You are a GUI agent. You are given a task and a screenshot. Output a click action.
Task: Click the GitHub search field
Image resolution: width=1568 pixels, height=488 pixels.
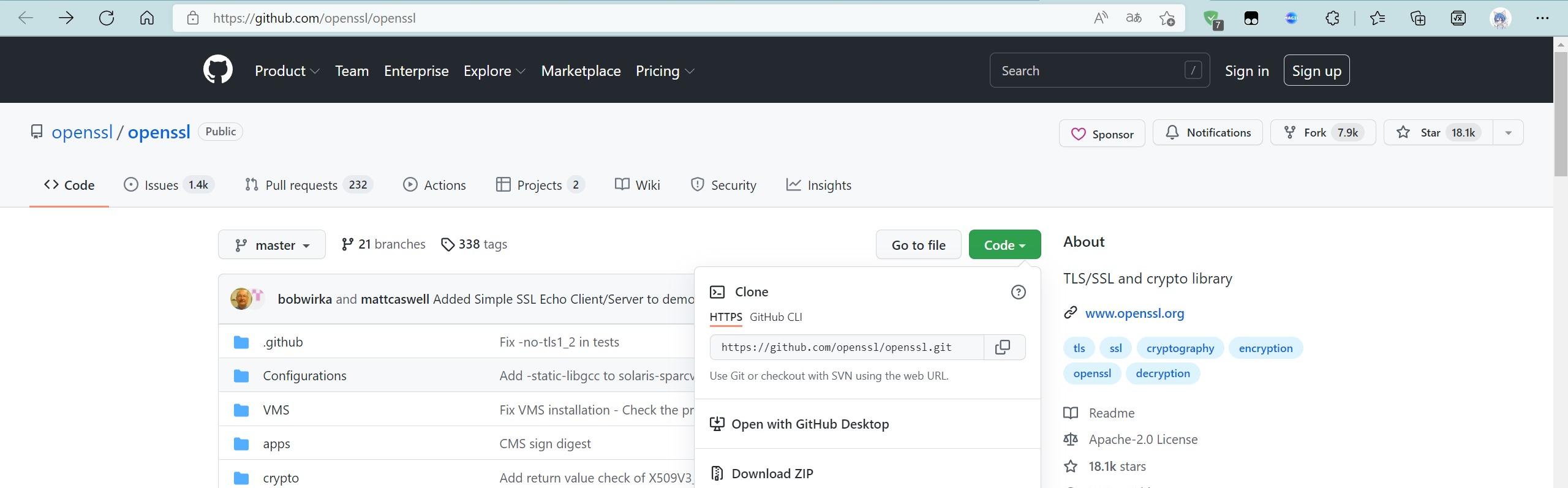point(1099,70)
